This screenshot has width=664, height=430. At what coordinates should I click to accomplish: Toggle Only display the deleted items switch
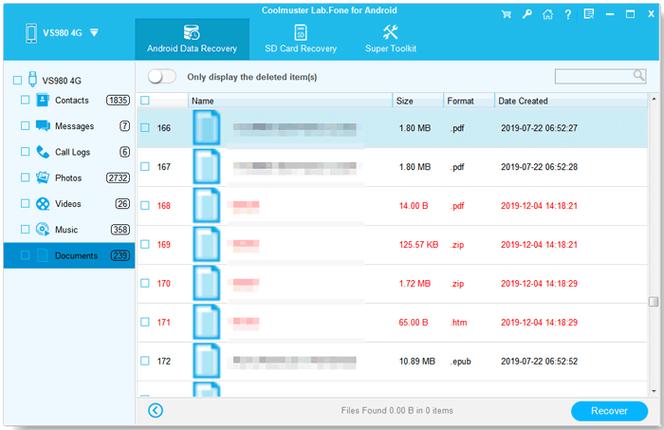(x=162, y=77)
